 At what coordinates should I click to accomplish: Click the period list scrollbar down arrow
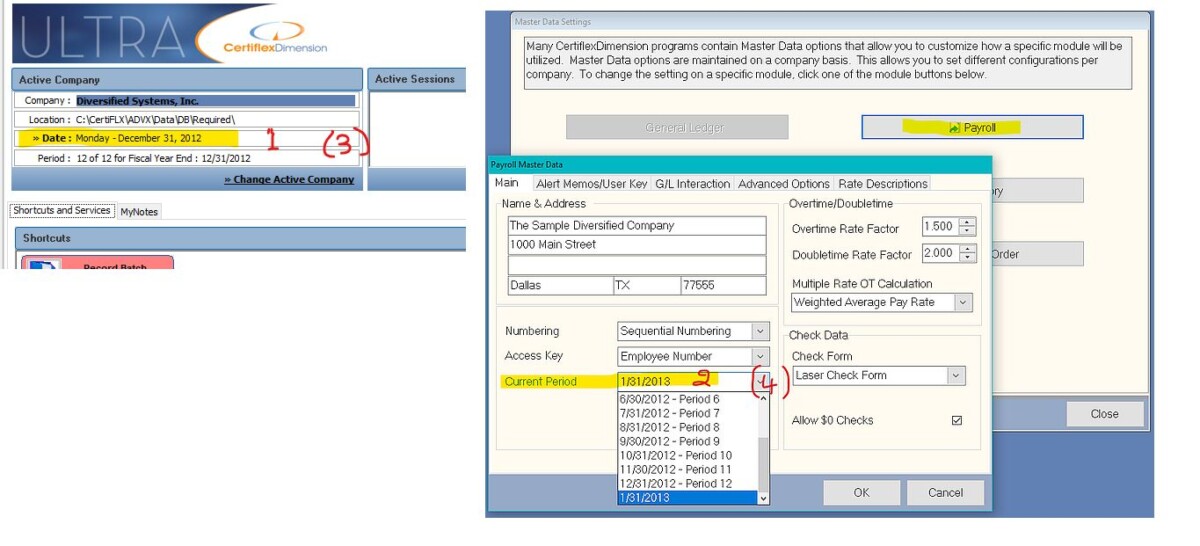pyautogui.click(x=763, y=498)
